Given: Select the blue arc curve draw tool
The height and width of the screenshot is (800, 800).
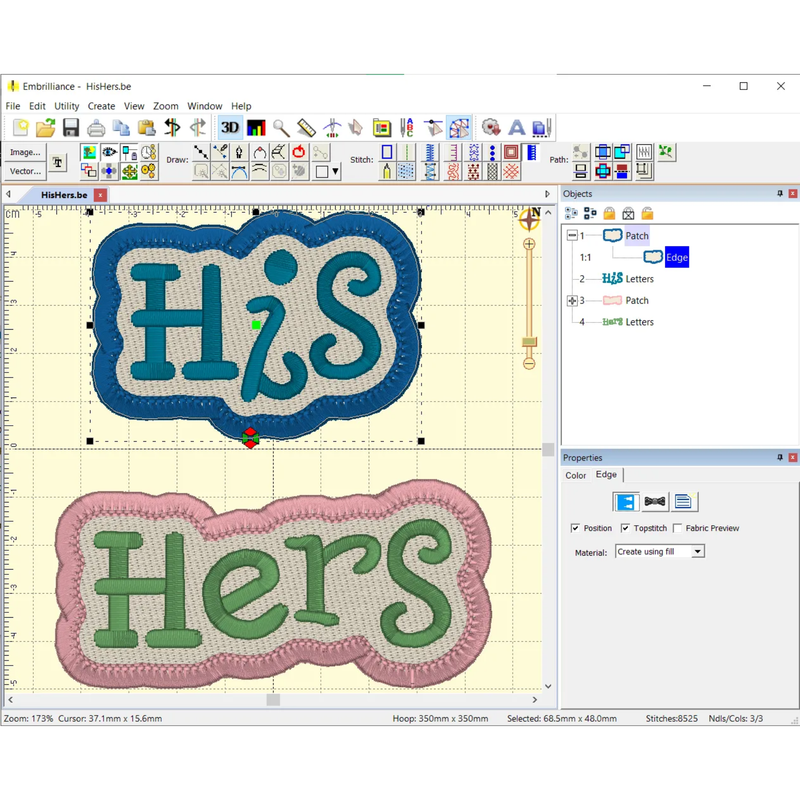Looking at the screenshot, I should pyautogui.click(x=239, y=171).
